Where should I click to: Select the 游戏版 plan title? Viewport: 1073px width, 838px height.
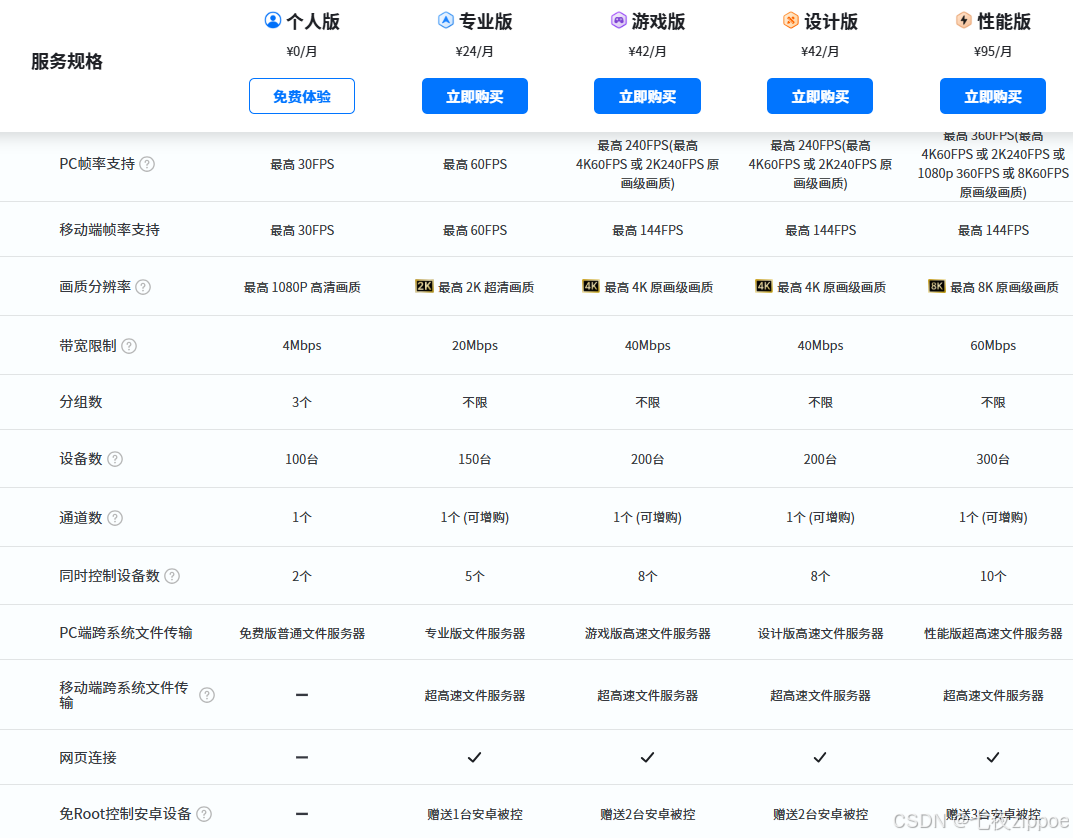(x=658, y=22)
